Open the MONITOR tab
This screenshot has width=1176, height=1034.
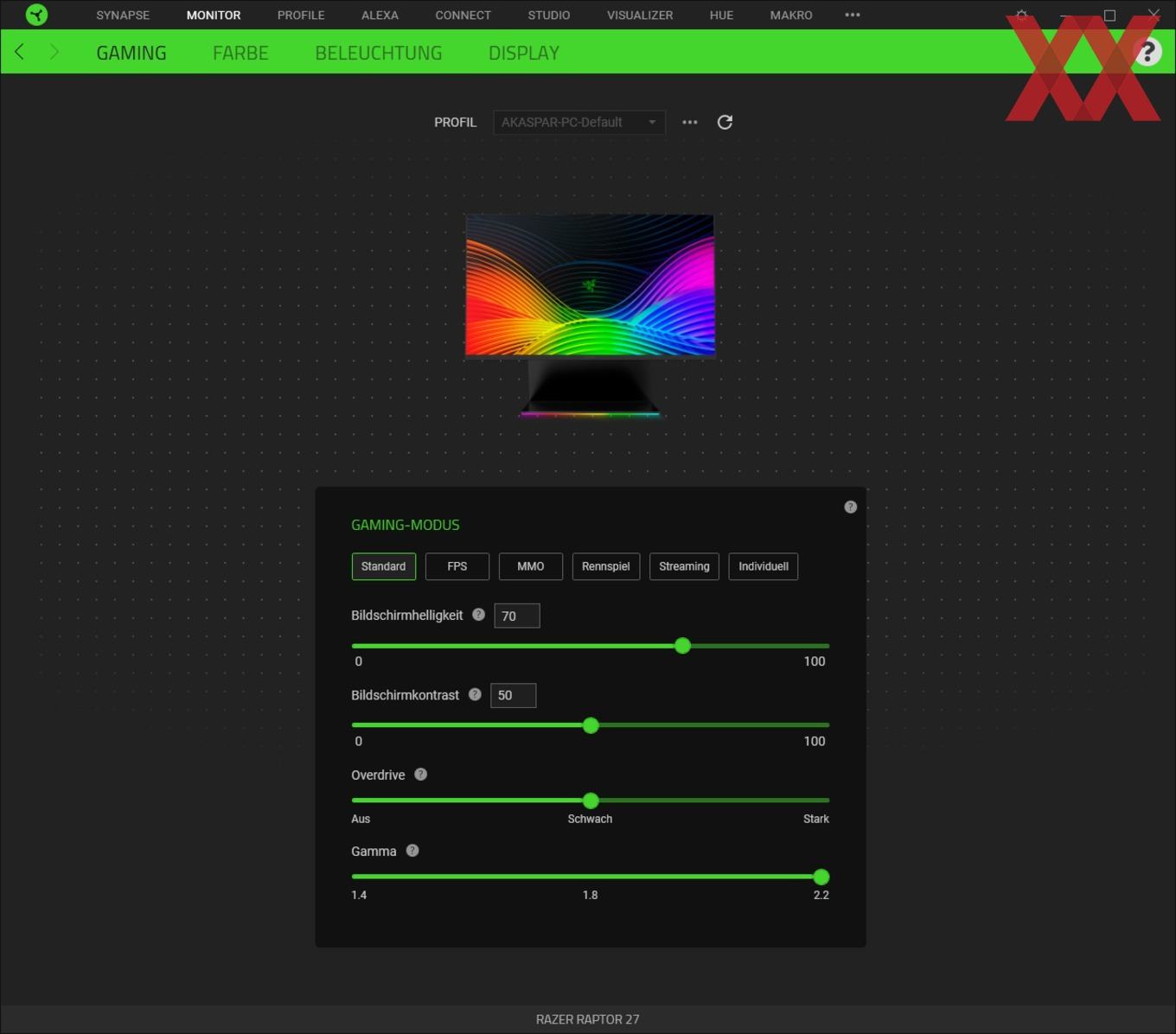214,15
